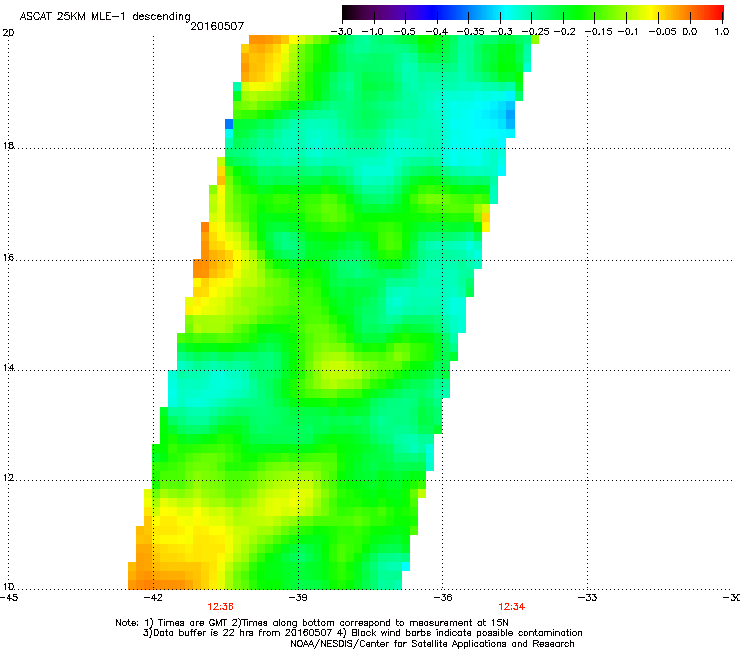Click the latitude axis label 20
The image size is (740, 650).
coord(8,33)
